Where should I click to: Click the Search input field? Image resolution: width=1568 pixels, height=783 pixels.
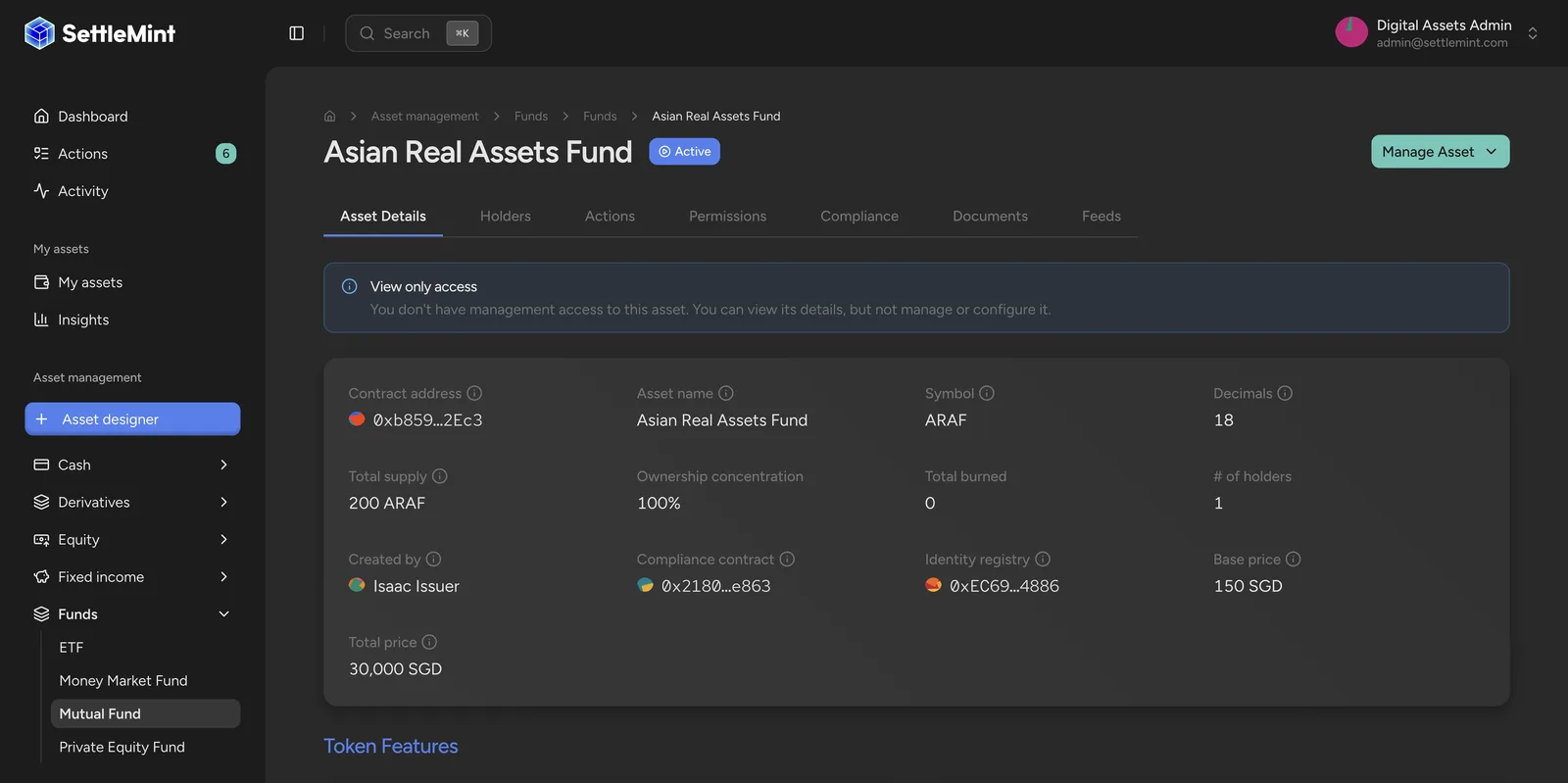(x=418, y=33)
